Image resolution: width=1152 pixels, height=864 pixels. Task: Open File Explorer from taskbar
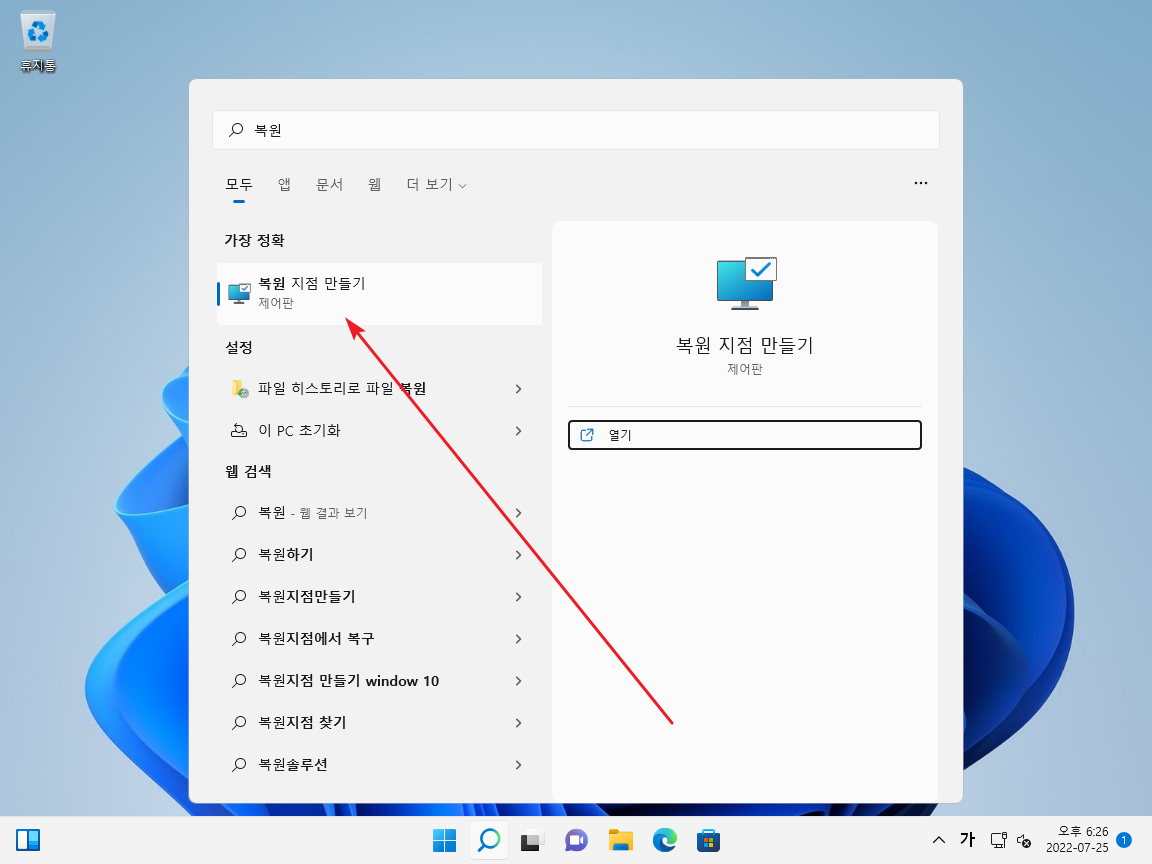click(x=621, y=840)
